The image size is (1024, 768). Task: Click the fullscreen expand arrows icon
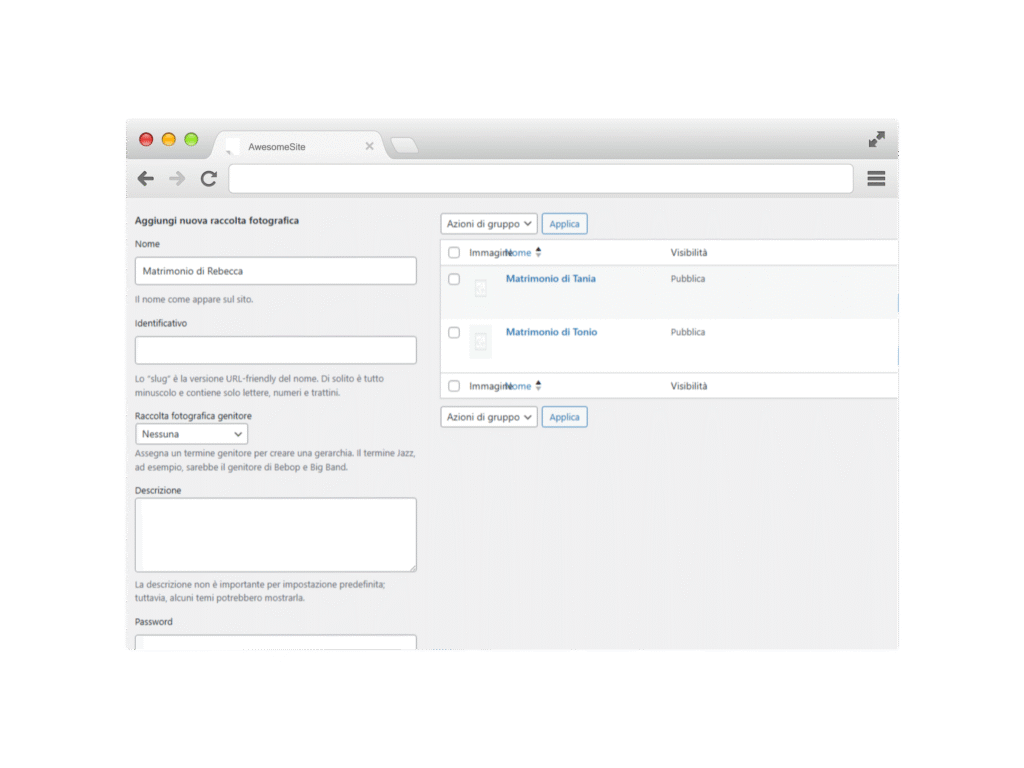[876, 140]
